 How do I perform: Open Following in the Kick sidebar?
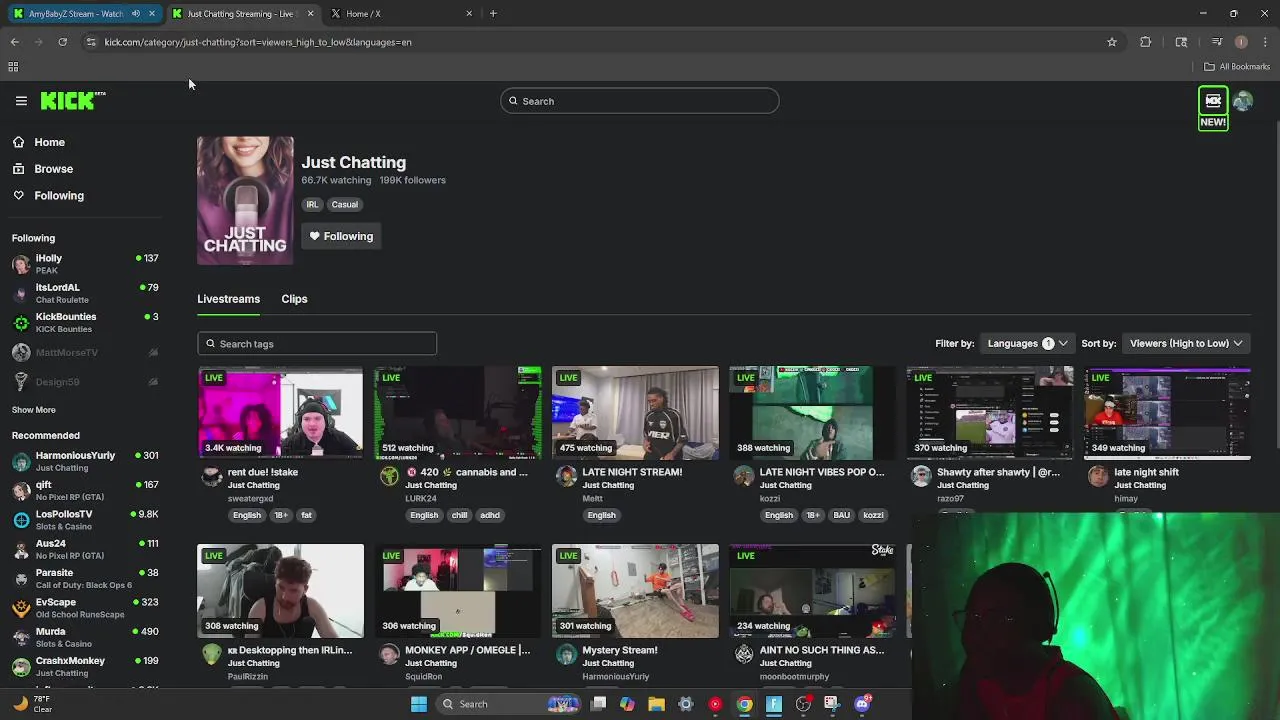[59, 196]
